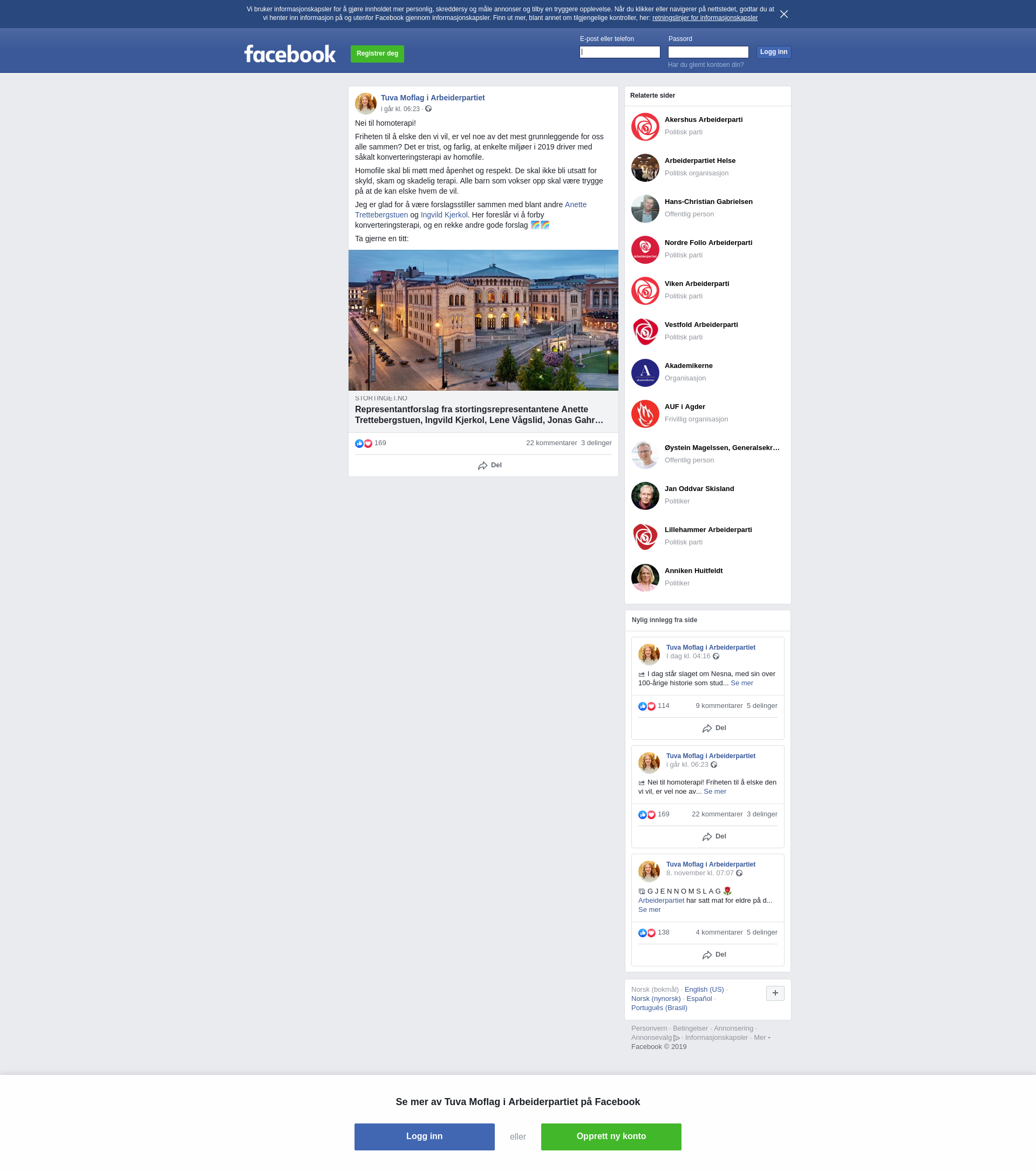Viewport: 1036px width, 1172px height.
Task: Open Anniken Huitfeldt page name
Action: point(693,571)
